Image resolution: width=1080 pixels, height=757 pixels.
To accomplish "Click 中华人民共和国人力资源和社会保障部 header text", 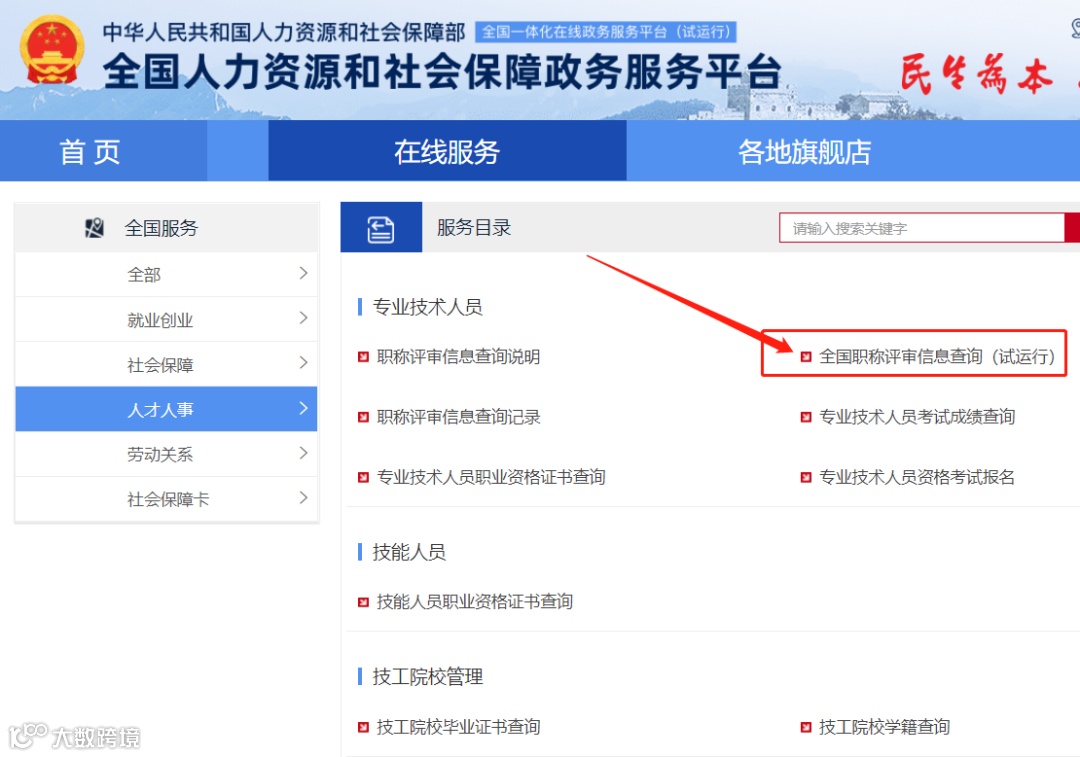I will [x=284, y=32].
